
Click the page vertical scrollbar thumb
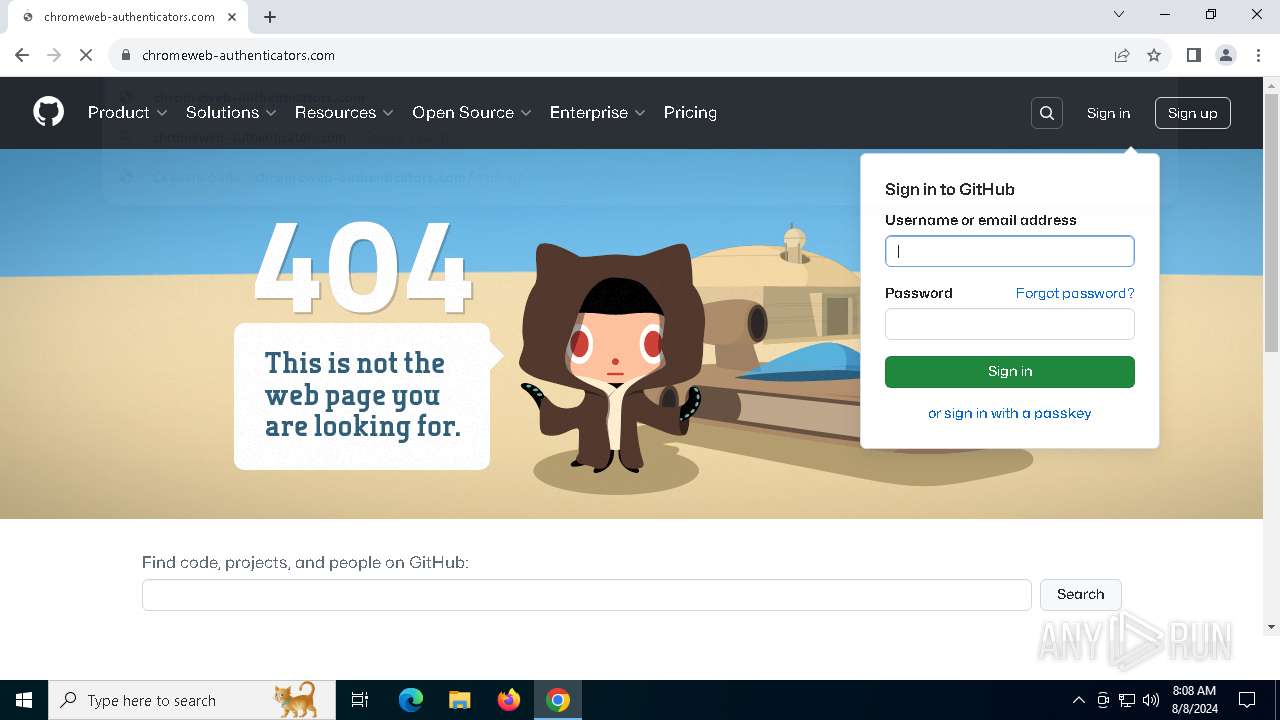tap(1271, 223)
